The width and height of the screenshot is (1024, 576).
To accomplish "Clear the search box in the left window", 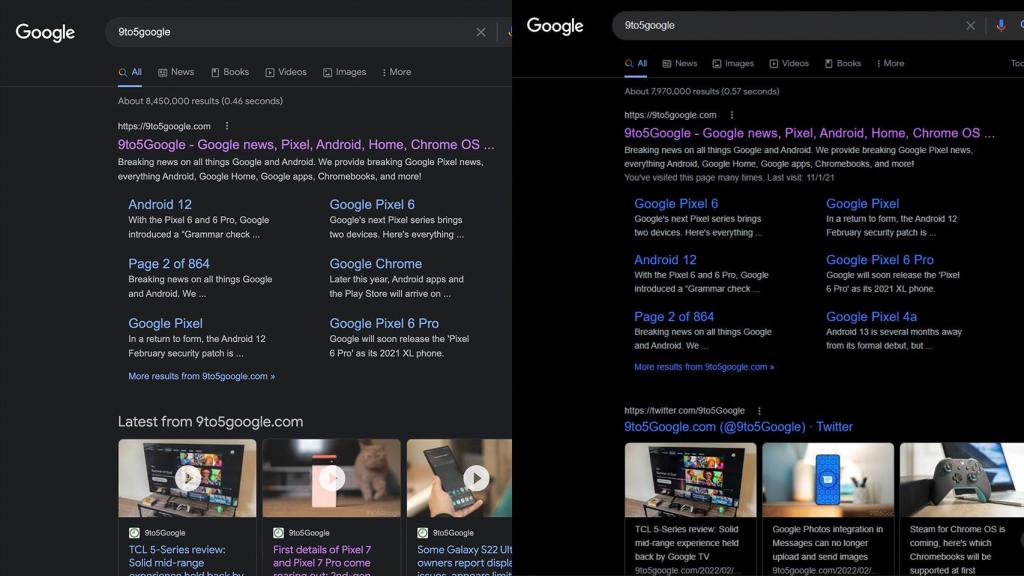I will pyautogui.click(x=481, y=32).
